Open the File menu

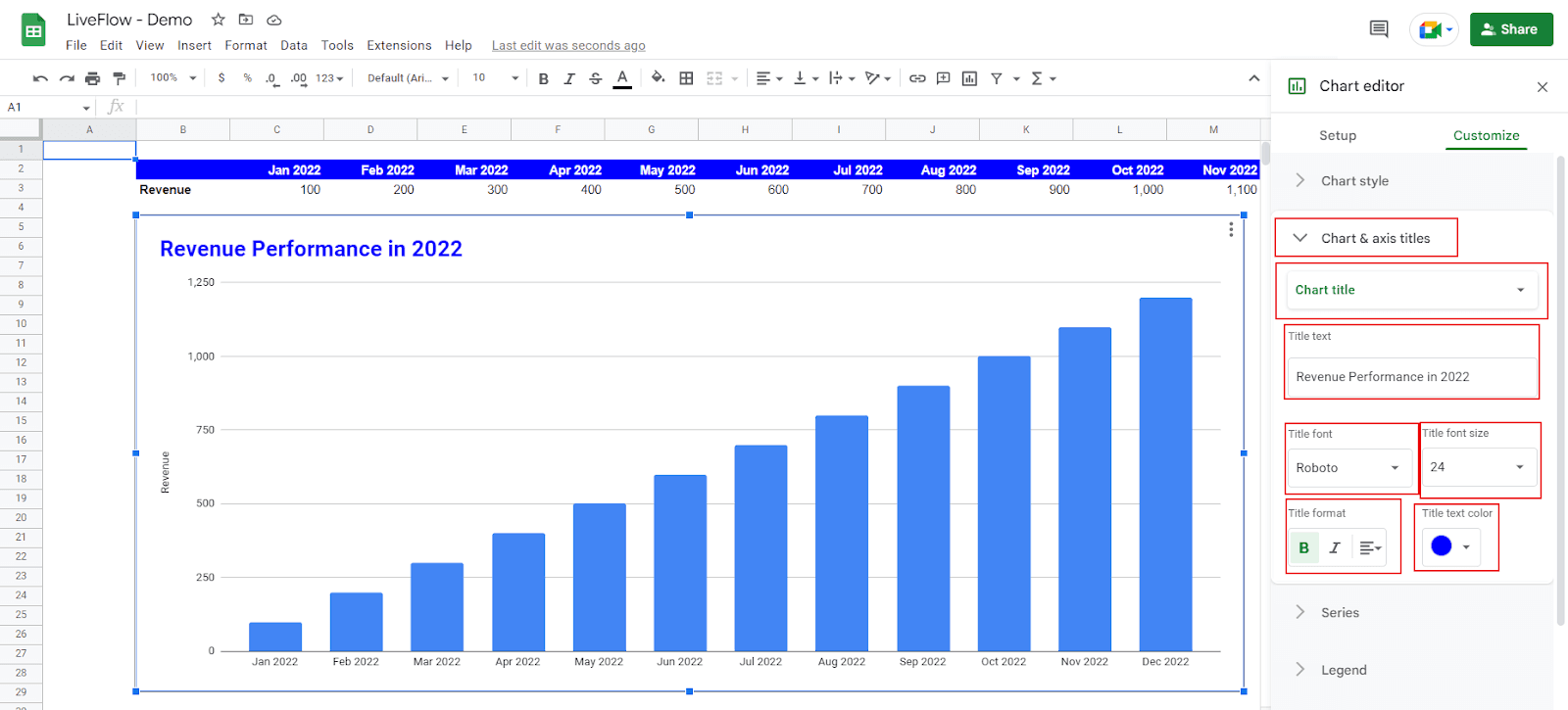[x=76, y=45]
